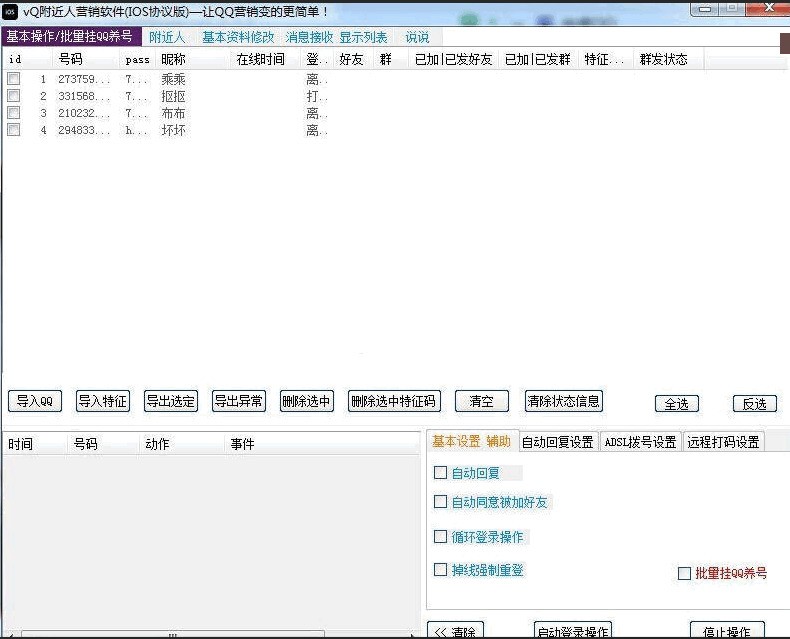
Task: Click the app icon in title bar
Action: click(x=10, y=12)
